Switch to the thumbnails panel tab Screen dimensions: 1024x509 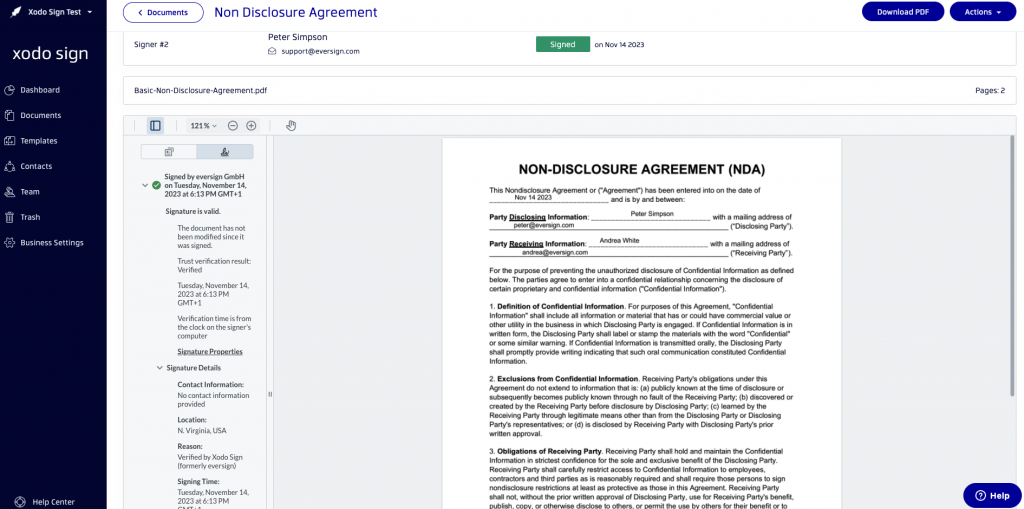[x=169, y=152]
